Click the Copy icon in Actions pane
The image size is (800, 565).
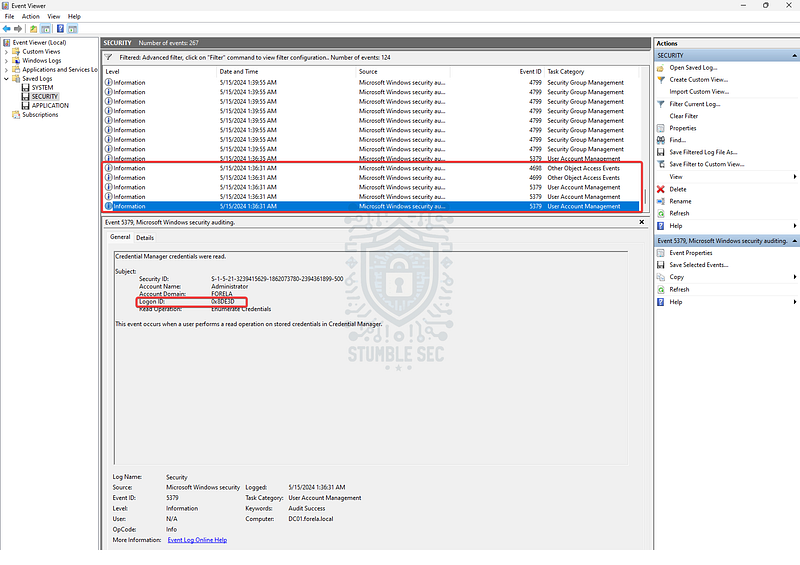point(661,277)
